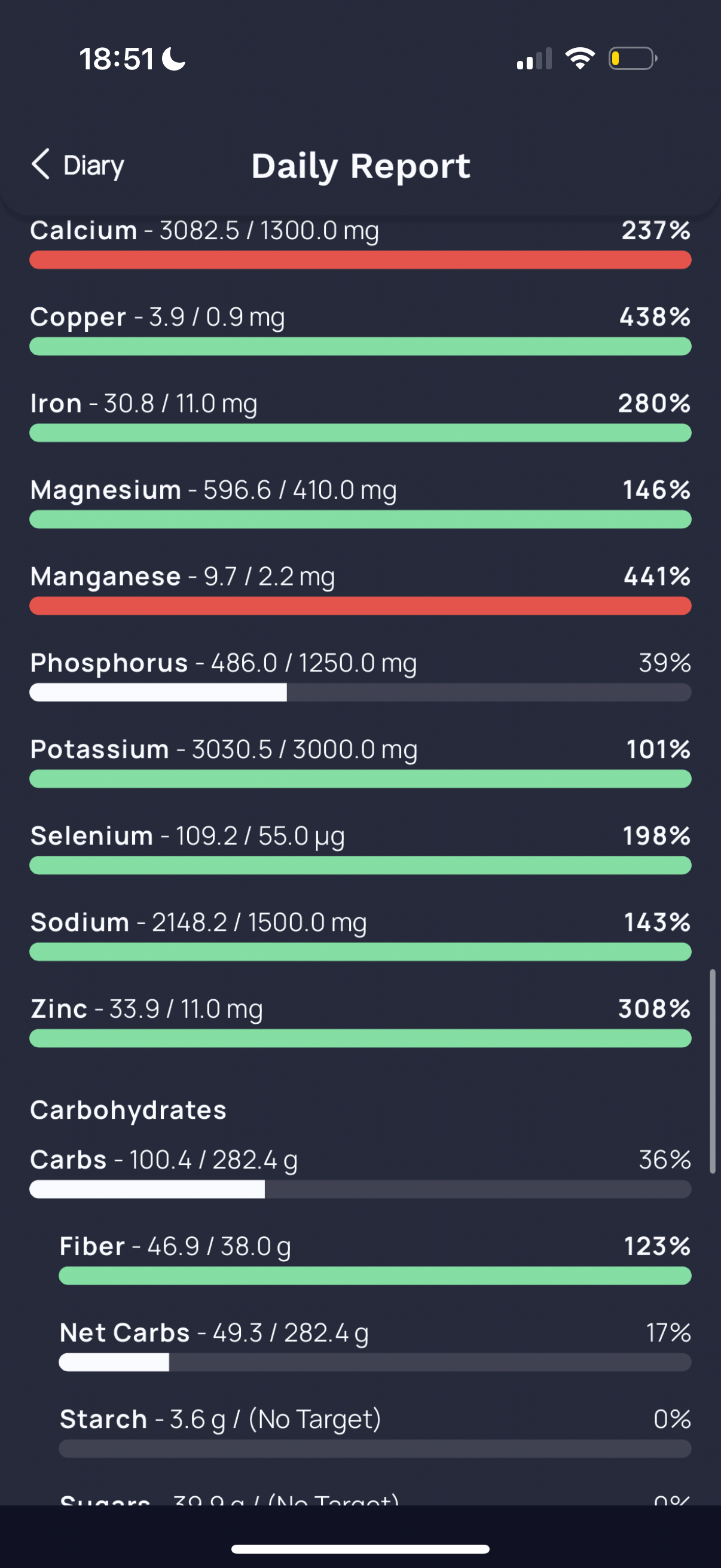The image size is (721, 1568).
Task: Tap the Do Not Disturb moon icon
Action: 173,59
